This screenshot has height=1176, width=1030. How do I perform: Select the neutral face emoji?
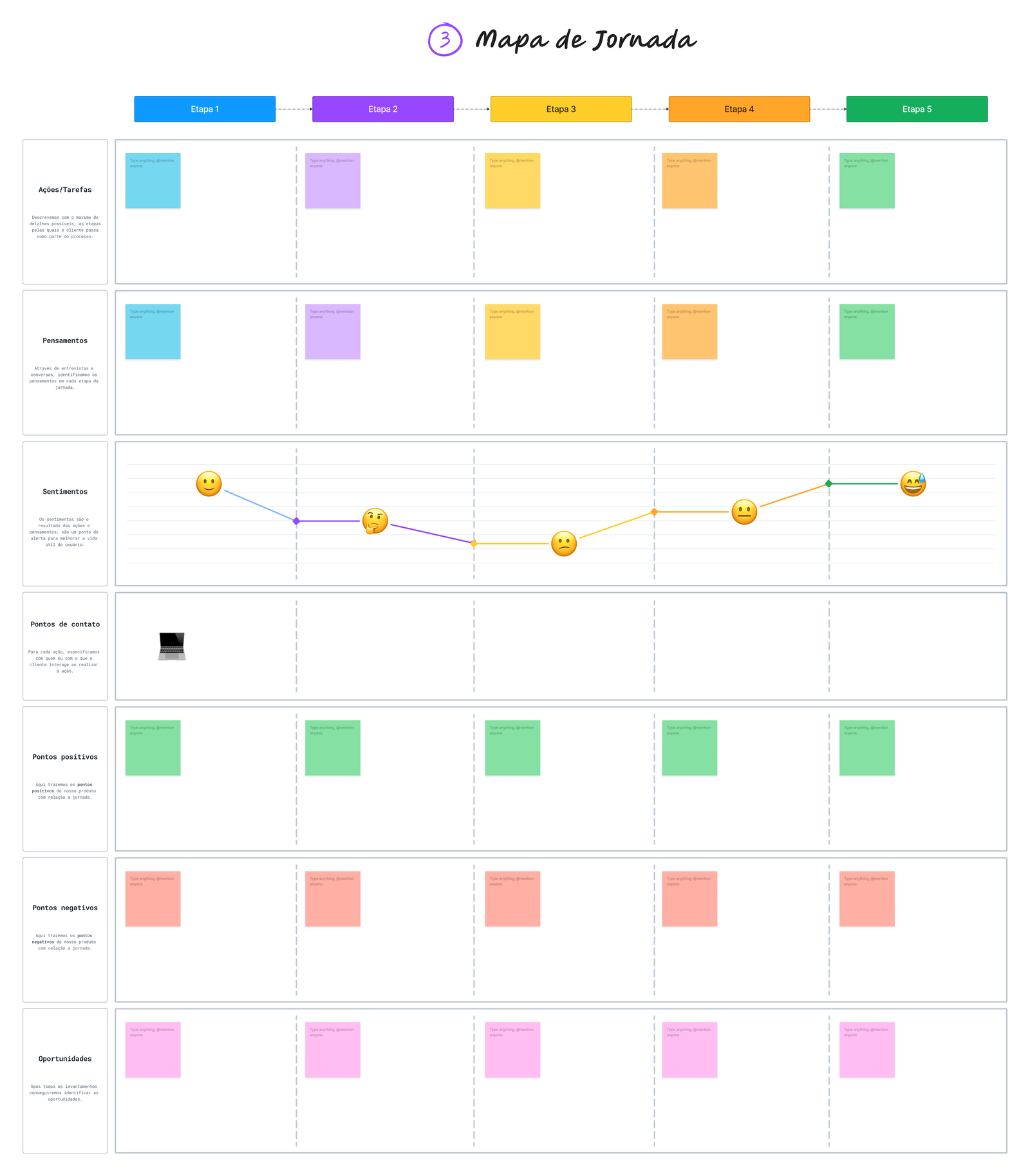[744, 512]
